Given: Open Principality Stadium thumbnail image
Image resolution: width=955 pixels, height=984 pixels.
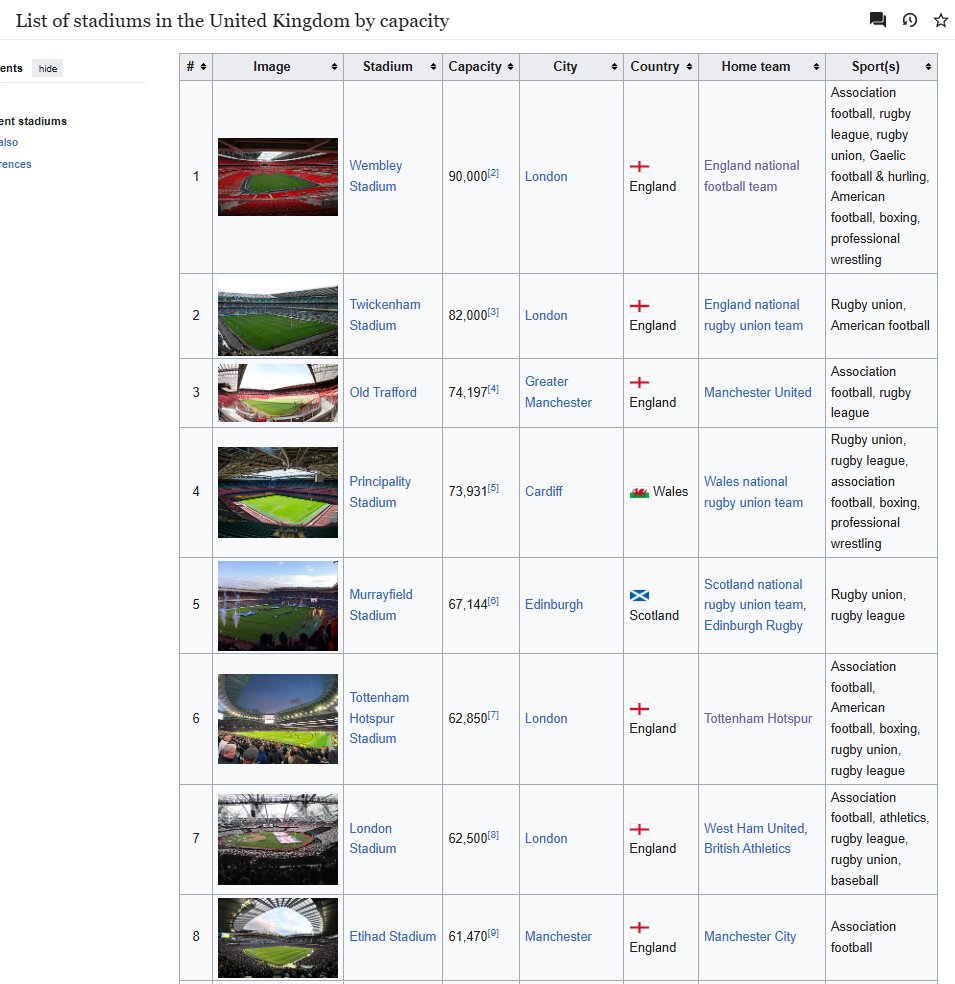Looking at the screenshot, I should [278, 493].
